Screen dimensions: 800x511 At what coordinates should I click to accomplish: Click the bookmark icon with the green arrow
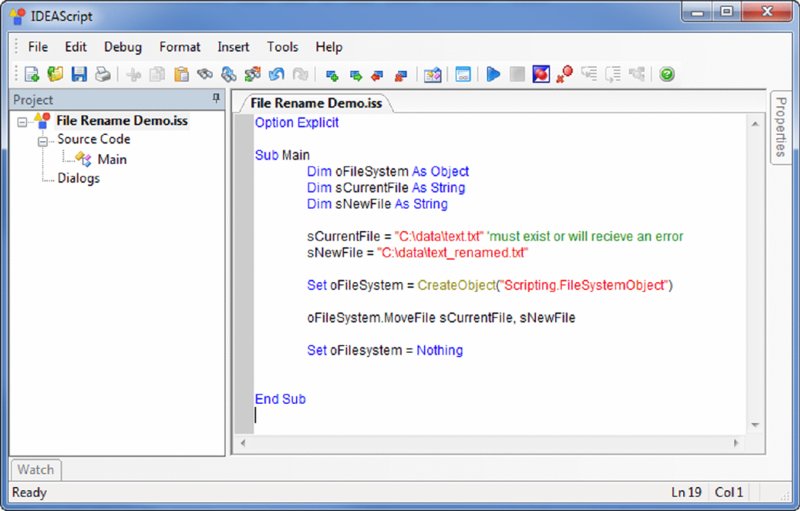(356, 75)
